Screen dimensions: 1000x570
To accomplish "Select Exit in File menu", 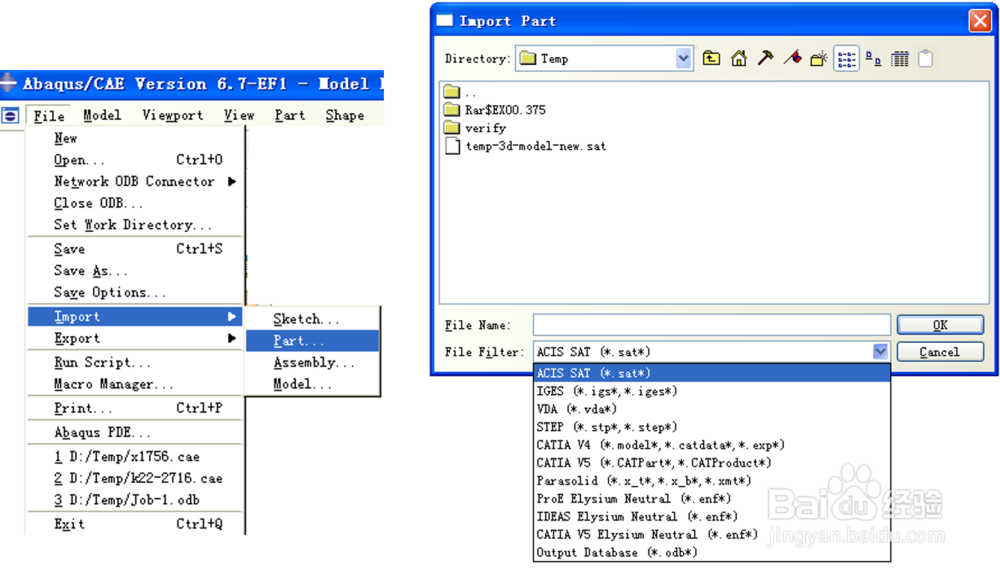I will click(135, 524).
